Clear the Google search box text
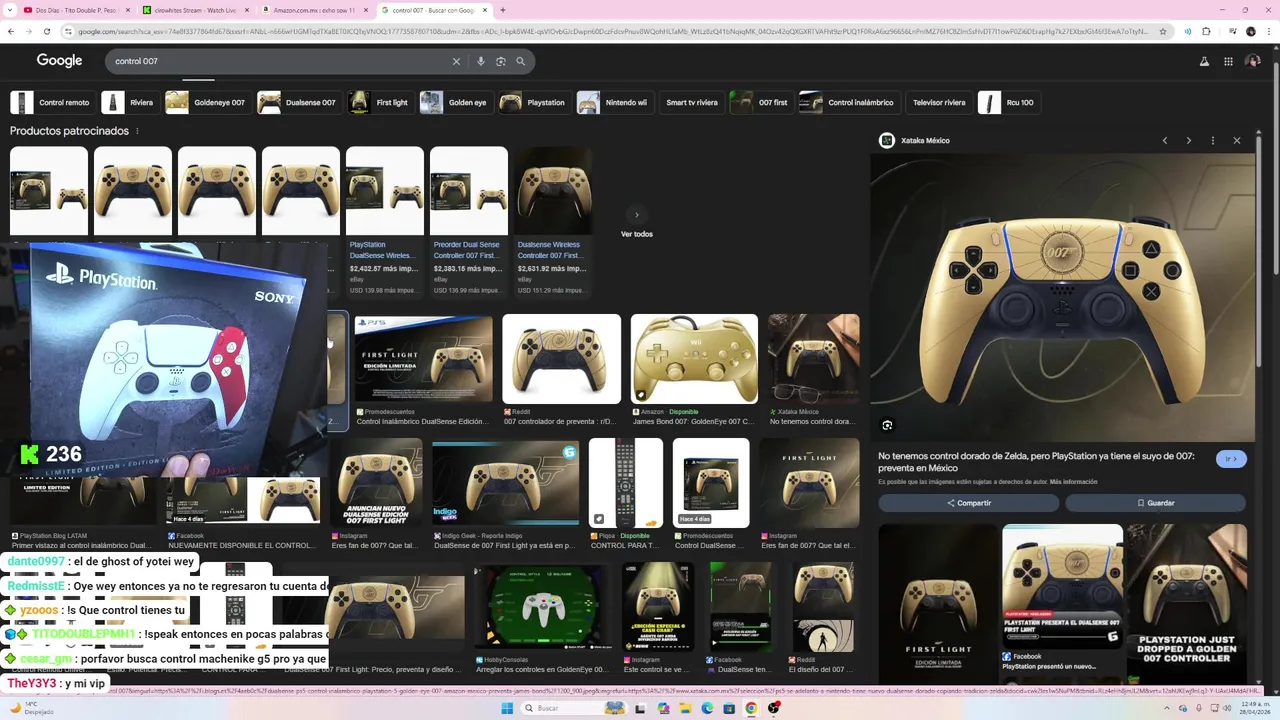The image size is (1280, 720). point(456,61)
